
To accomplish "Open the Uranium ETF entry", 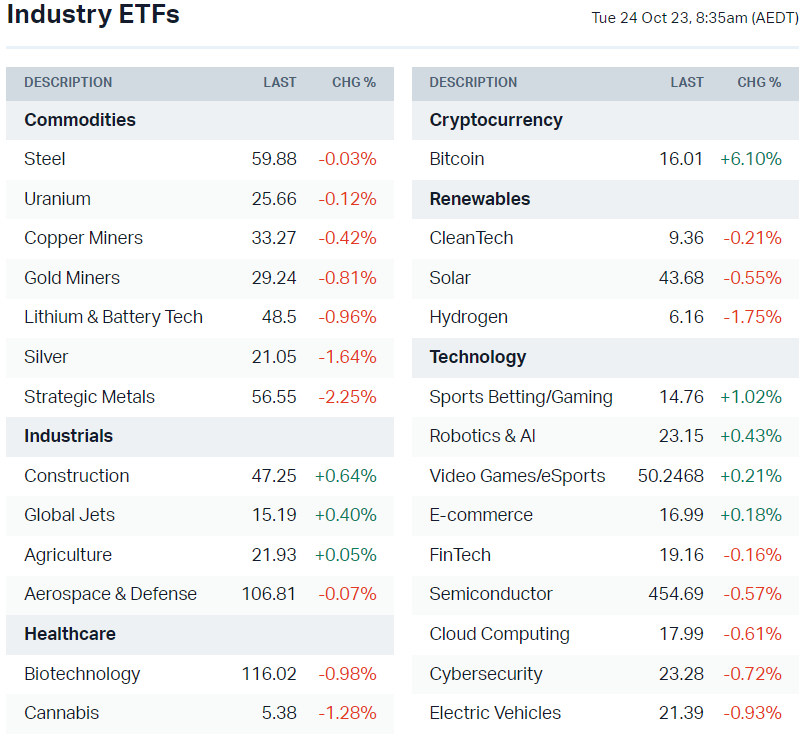I will [x=57, y=199].
